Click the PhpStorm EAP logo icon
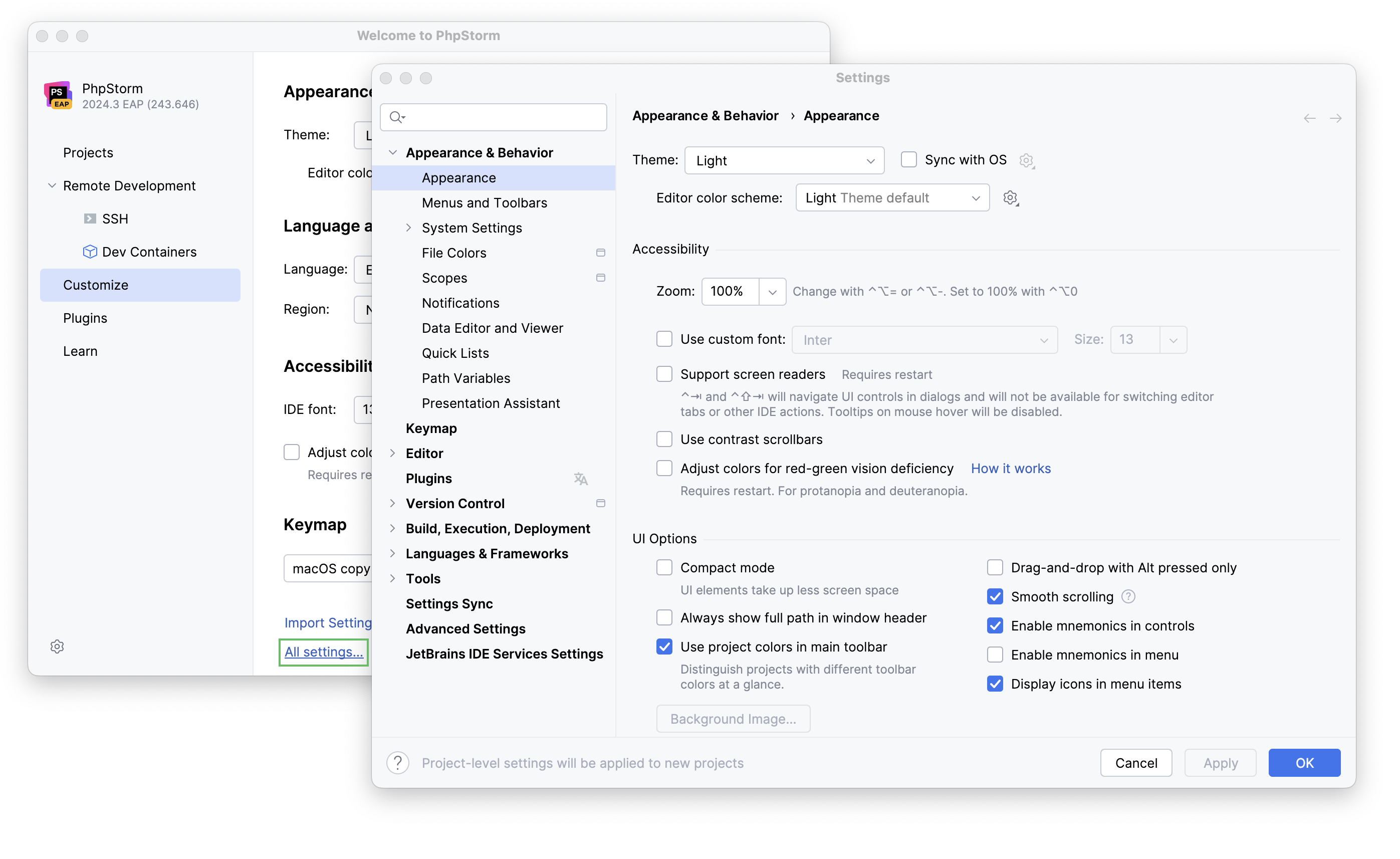Viewport: 1400px width, 859px height. point(58,95)
